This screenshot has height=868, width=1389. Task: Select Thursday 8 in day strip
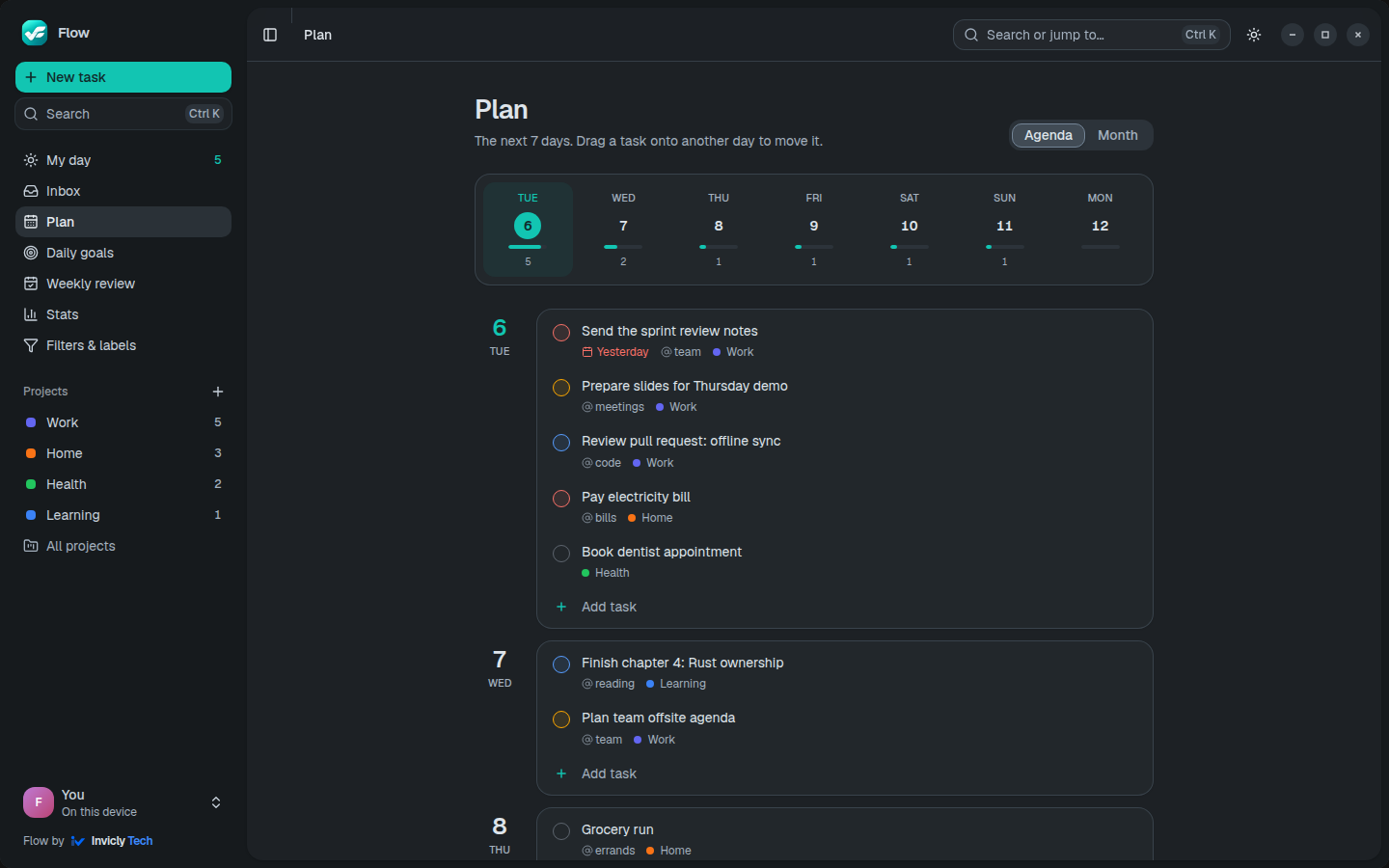point(719,230)
